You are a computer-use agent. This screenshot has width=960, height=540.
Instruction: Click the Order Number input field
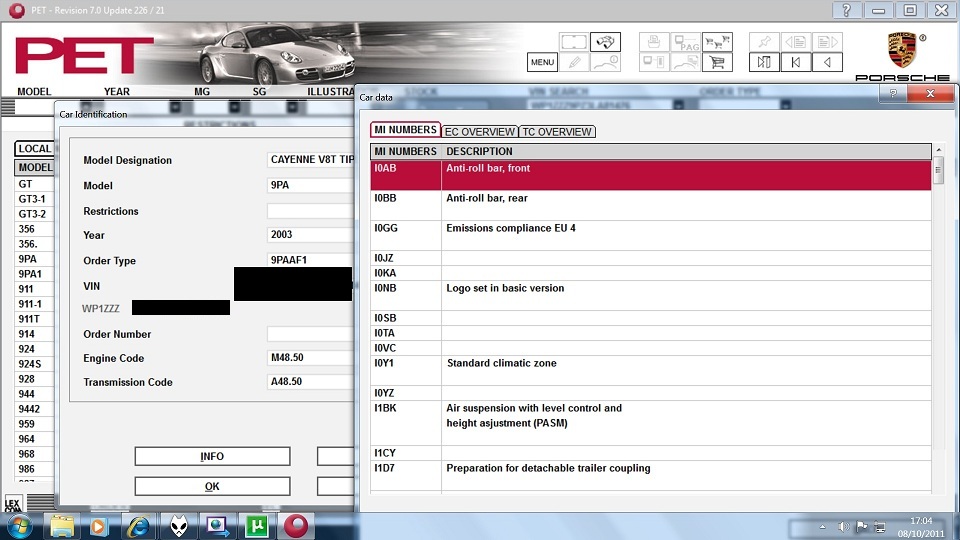[310, 334]
